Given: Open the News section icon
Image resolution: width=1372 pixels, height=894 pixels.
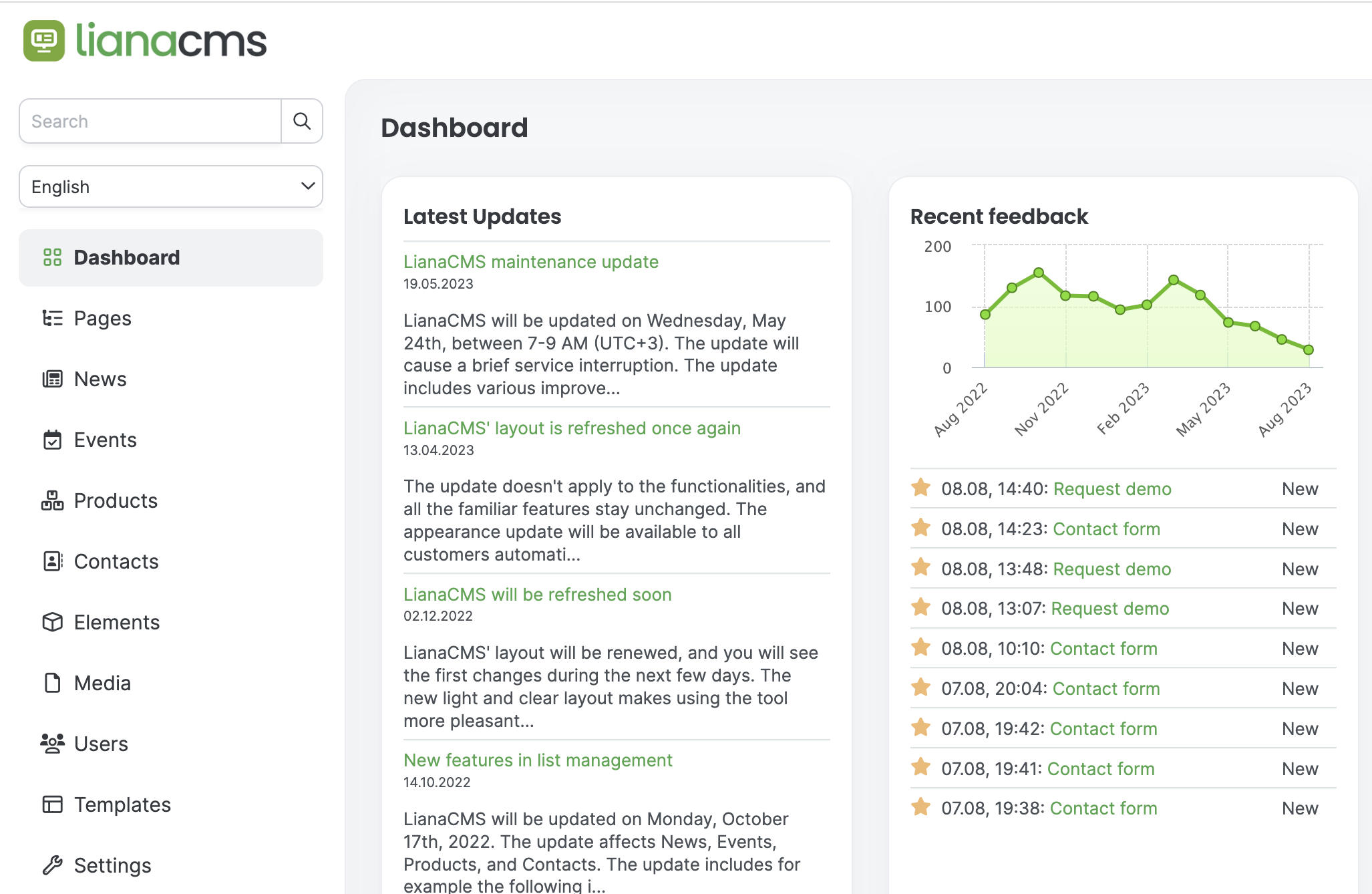Looking at the screenshot, I should tap(53, 379).
